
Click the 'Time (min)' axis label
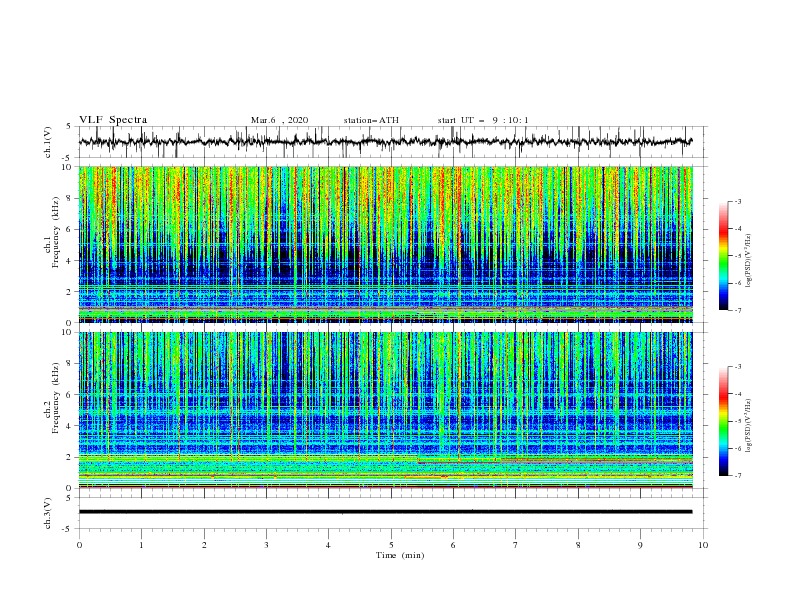[x=400, y=555]
